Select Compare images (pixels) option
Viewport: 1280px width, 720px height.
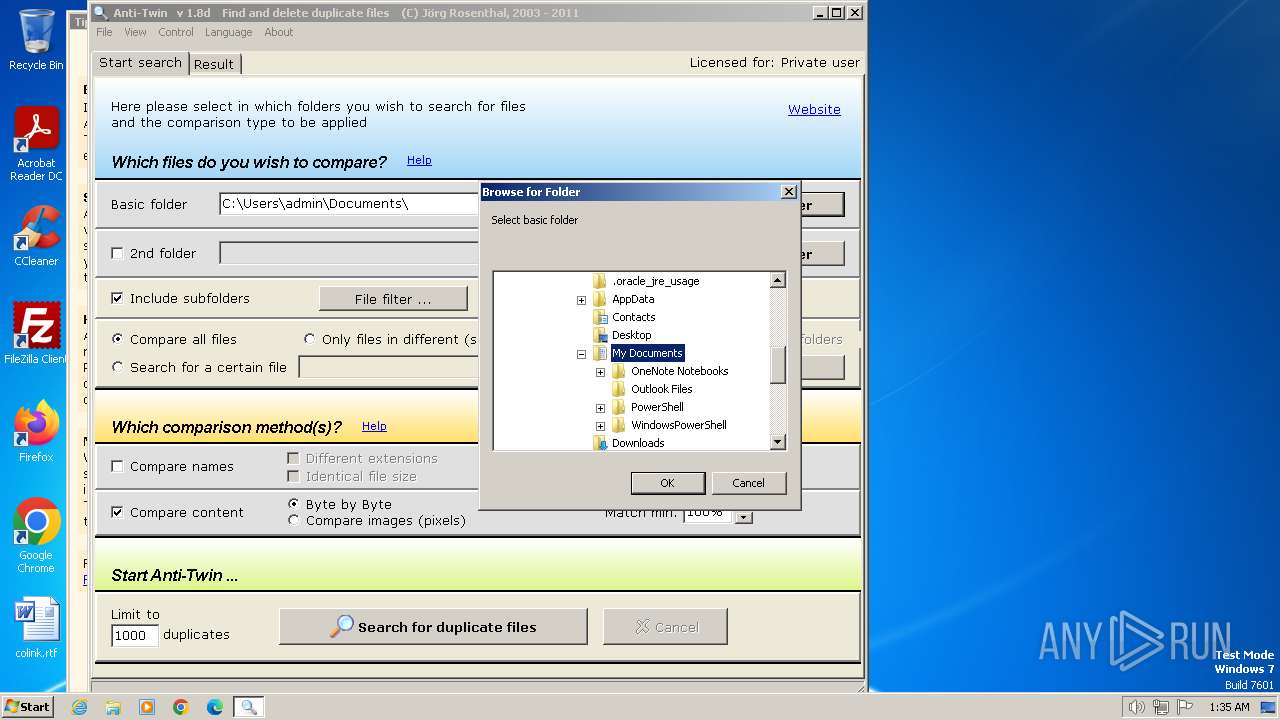293,520
